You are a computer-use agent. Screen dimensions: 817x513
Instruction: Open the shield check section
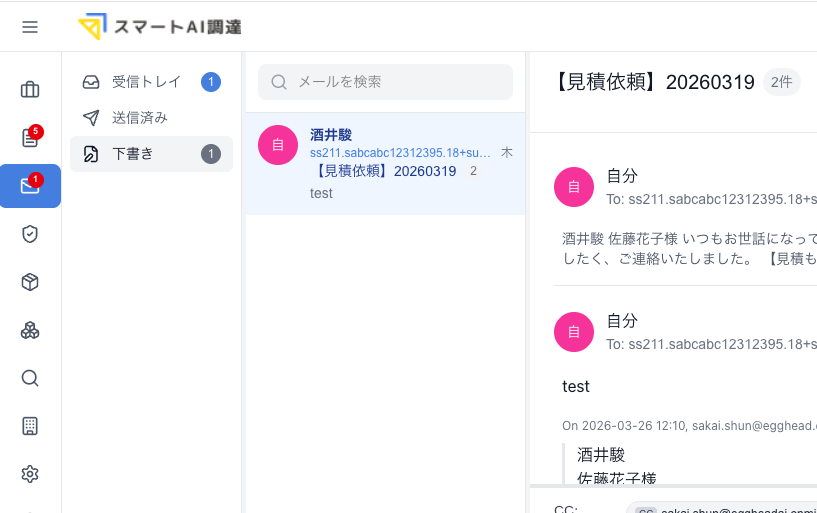coord(30,234)
